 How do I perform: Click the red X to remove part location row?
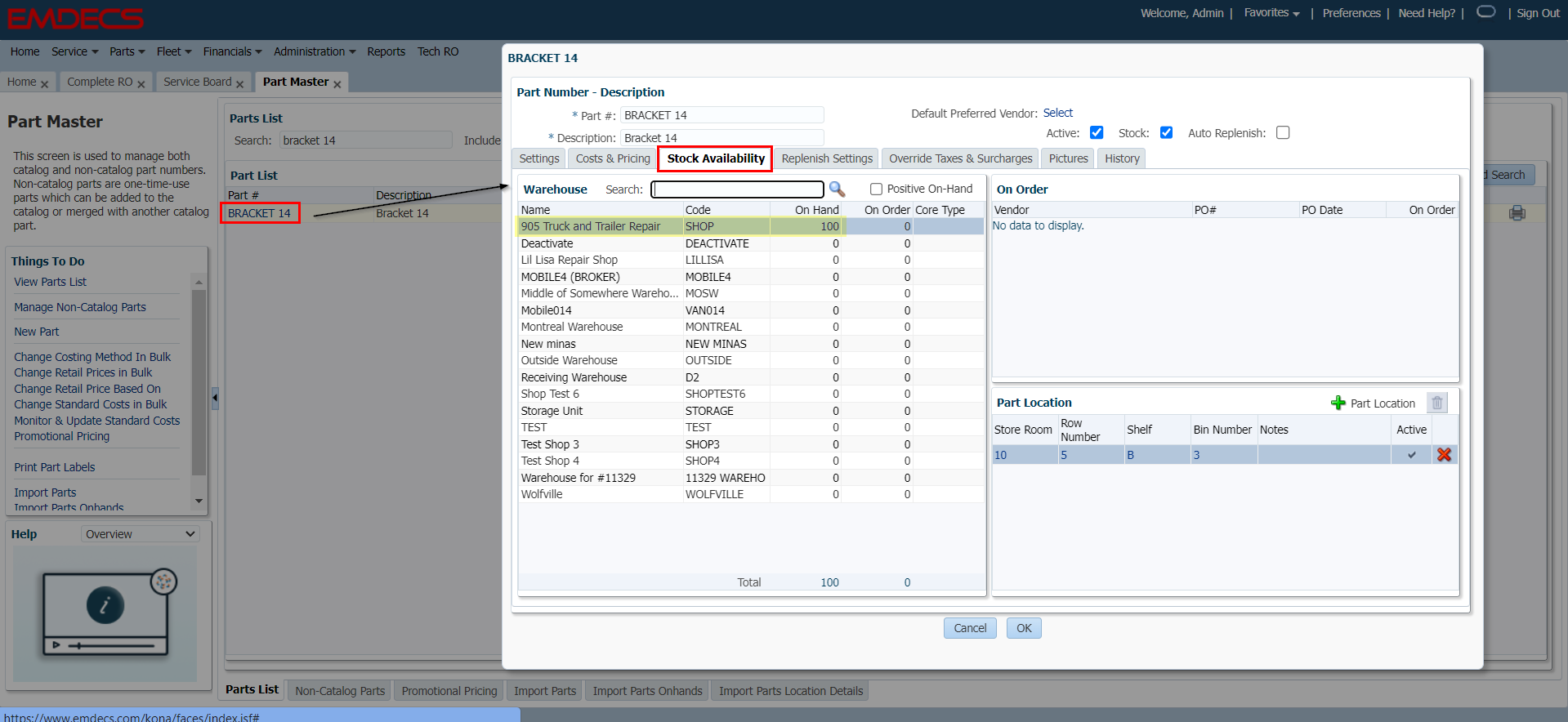(x=1444, y=455)
